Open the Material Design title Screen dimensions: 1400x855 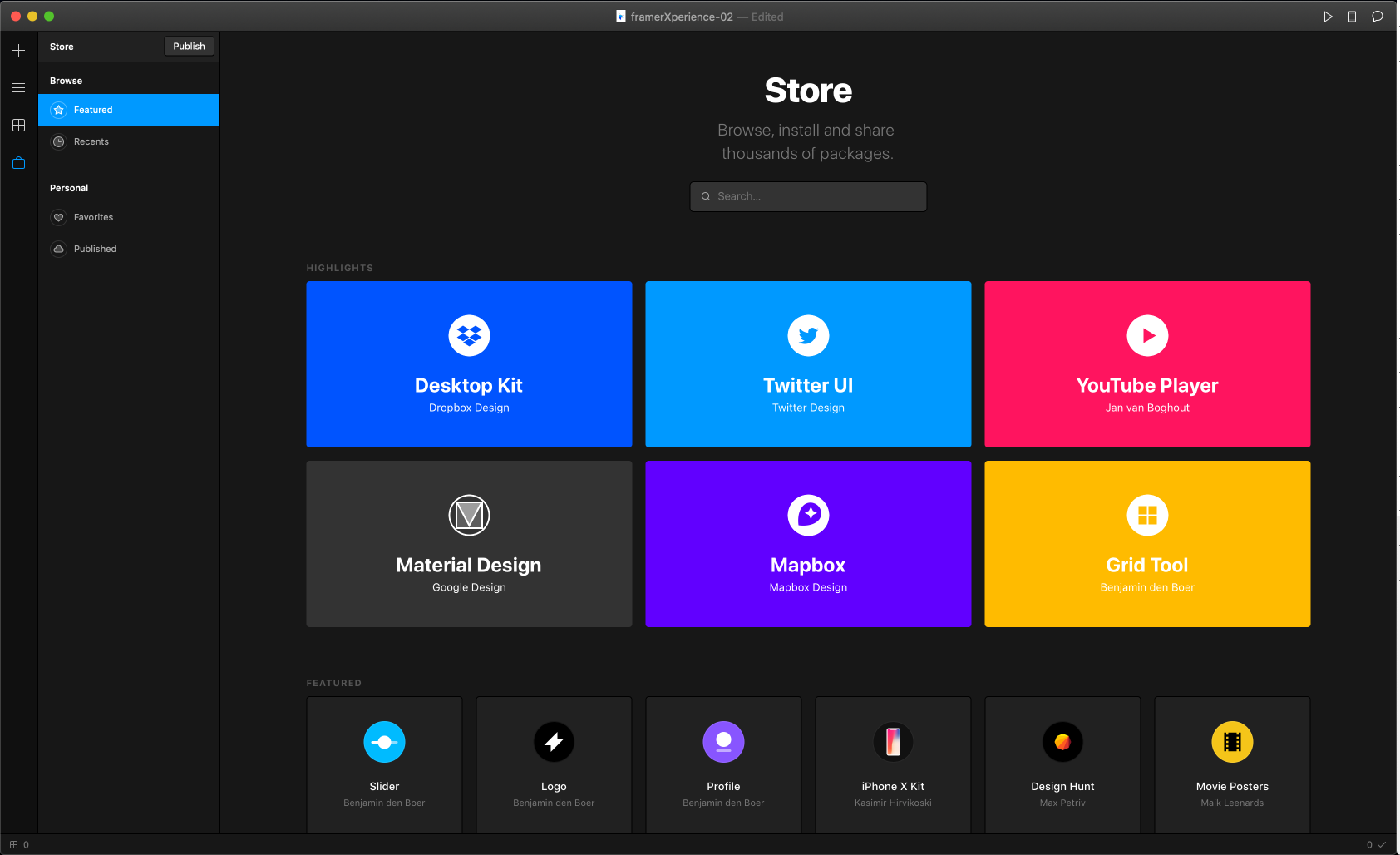pos(469,565)
